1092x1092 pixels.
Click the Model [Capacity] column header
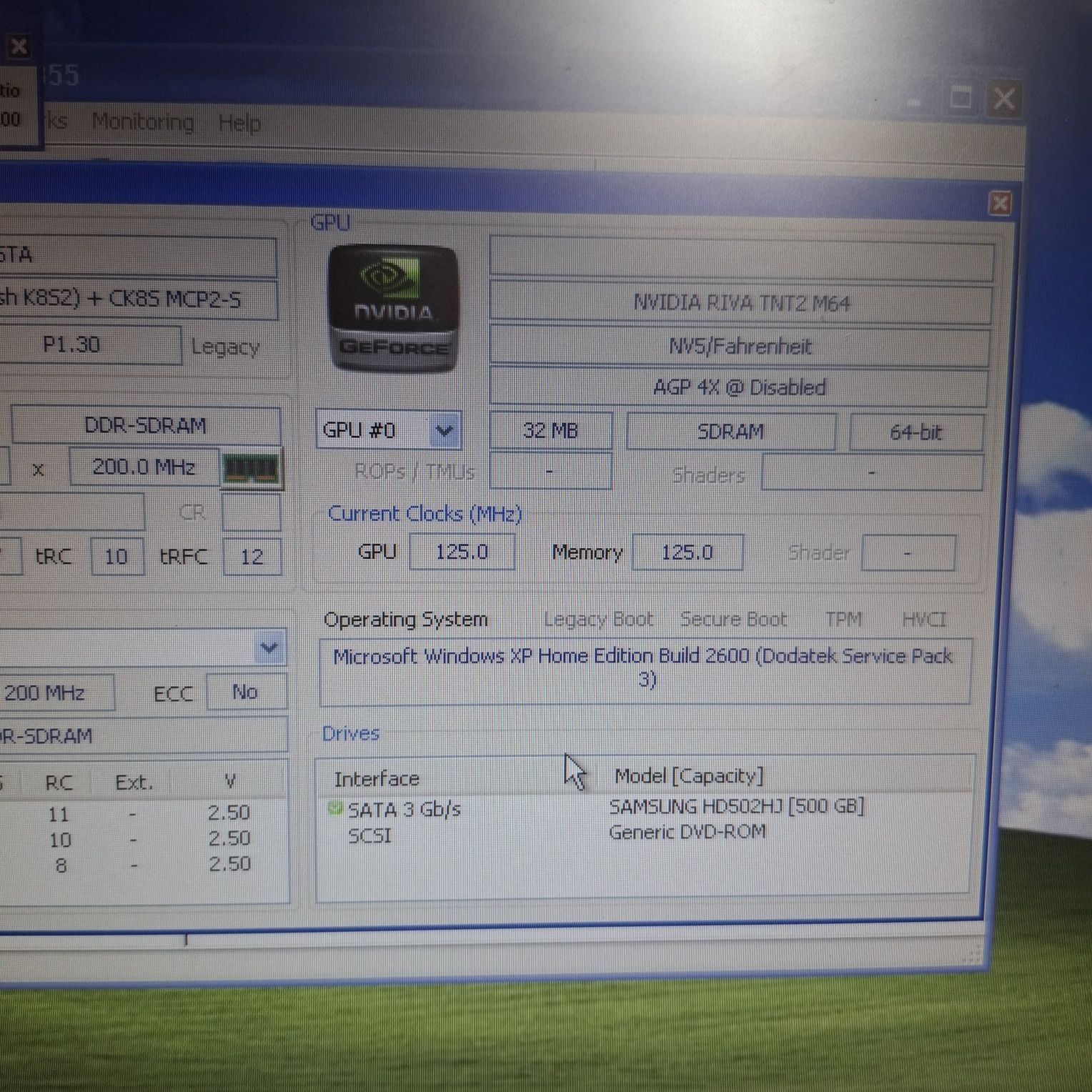click(x=689, y=776)
